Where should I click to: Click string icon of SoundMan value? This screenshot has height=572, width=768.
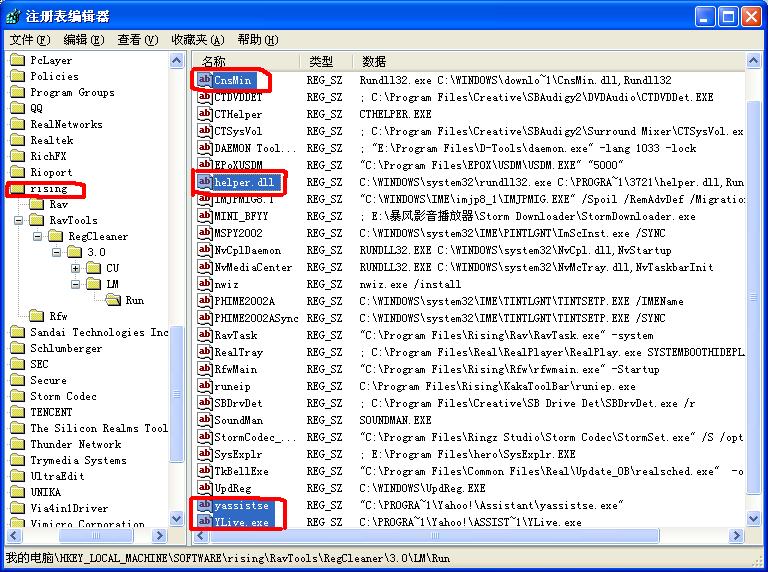click(x=204, y=420)
